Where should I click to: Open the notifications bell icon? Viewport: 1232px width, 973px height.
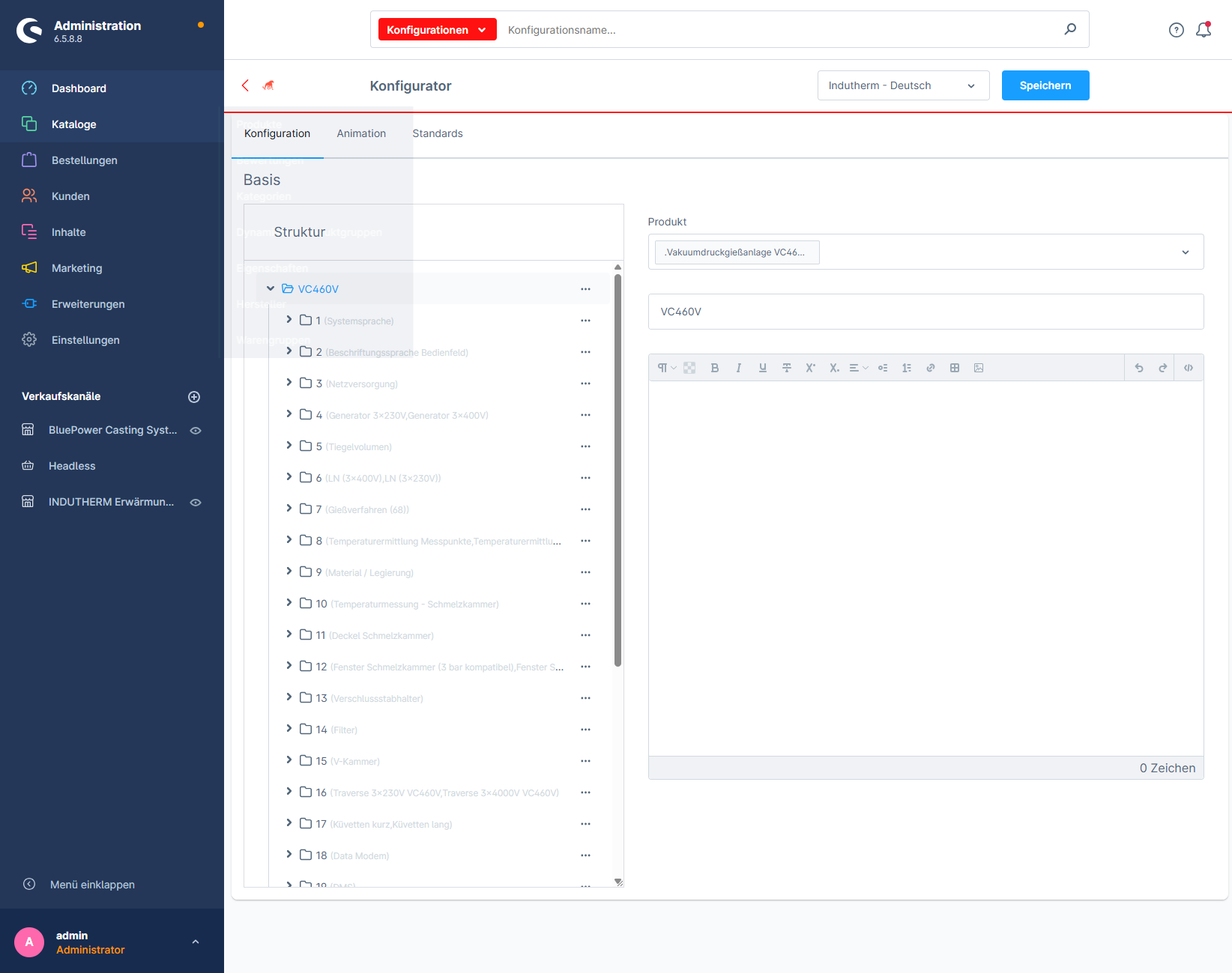click(x=1204, y=29)
